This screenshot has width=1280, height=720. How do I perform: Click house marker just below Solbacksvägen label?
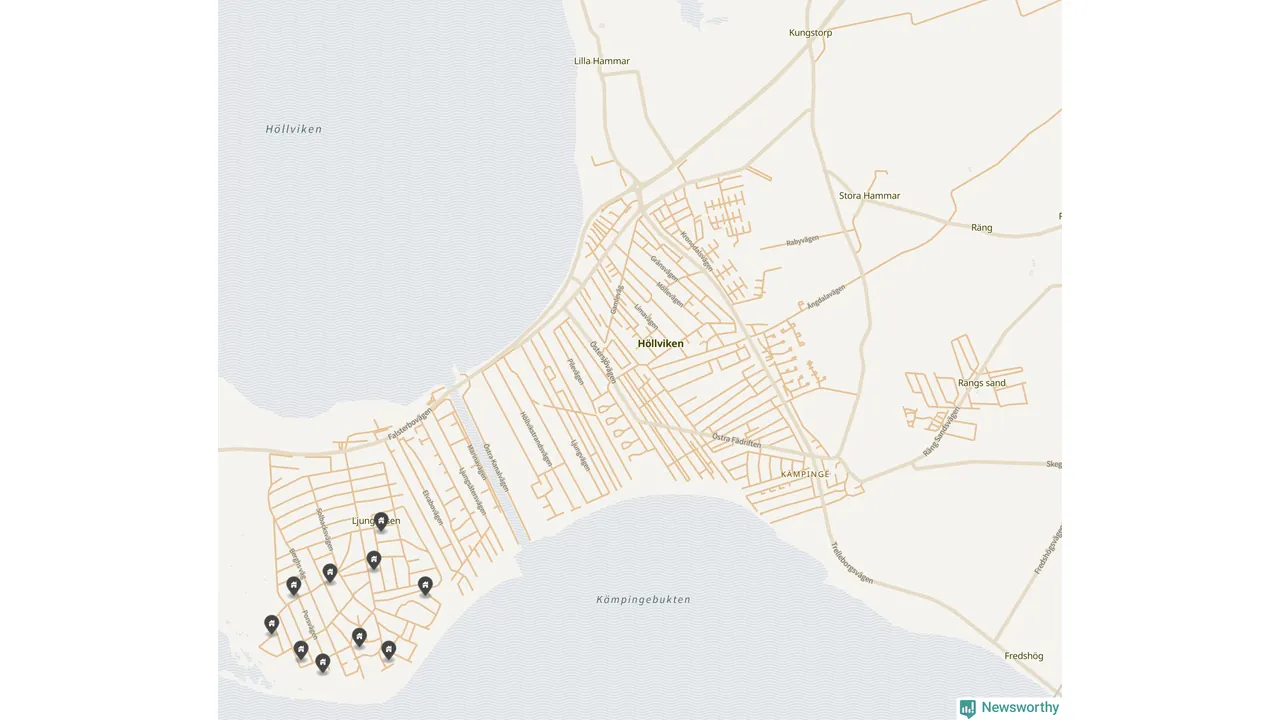tap(330, 572)
